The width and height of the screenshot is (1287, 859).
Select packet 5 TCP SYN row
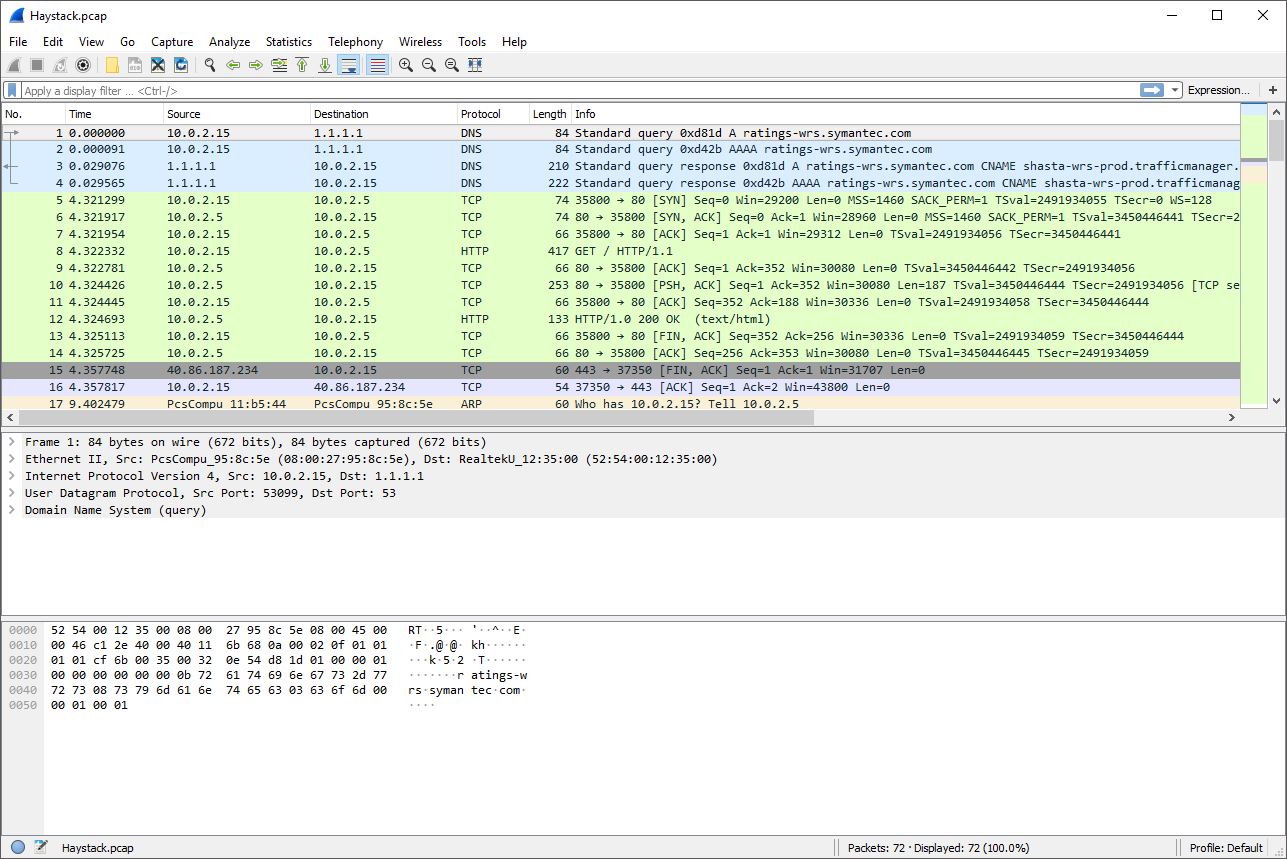(x=620, y=200)
